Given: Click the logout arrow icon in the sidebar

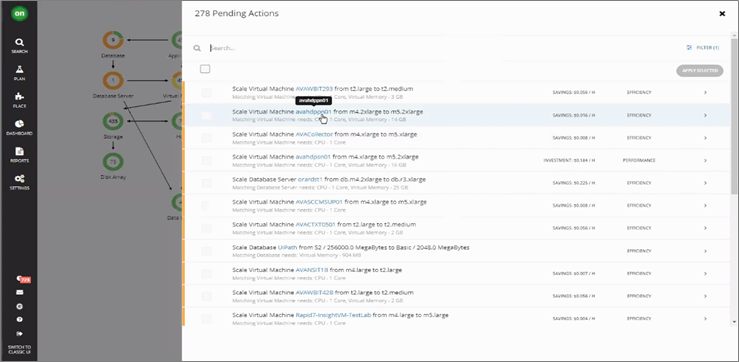Looking at the screenshot, I should (19, 333).
